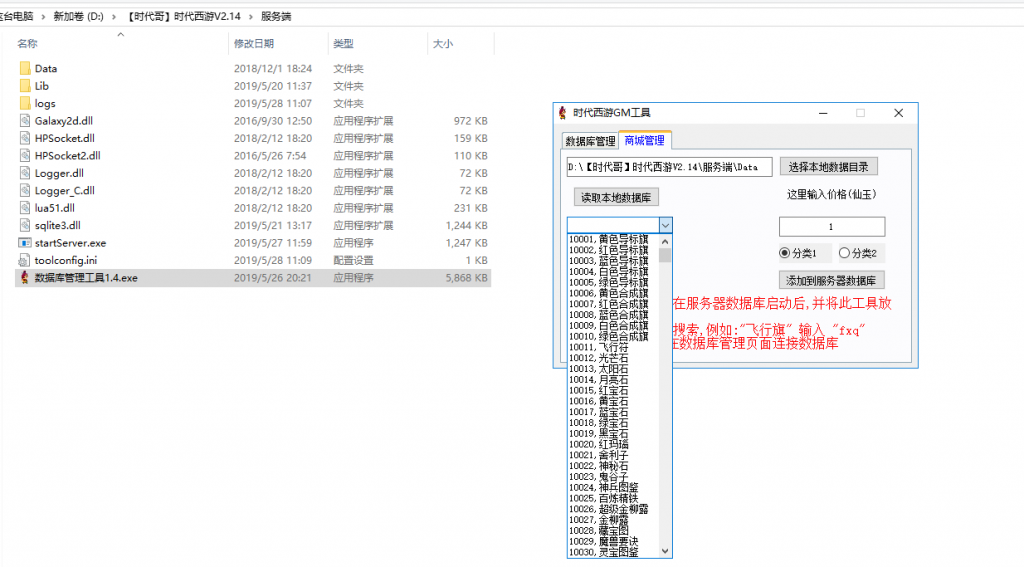Image resolution: width=1024 pixels, height=567 pixels.
Task: Click the 读取本地数据库 button
Action: click(616, 198)
